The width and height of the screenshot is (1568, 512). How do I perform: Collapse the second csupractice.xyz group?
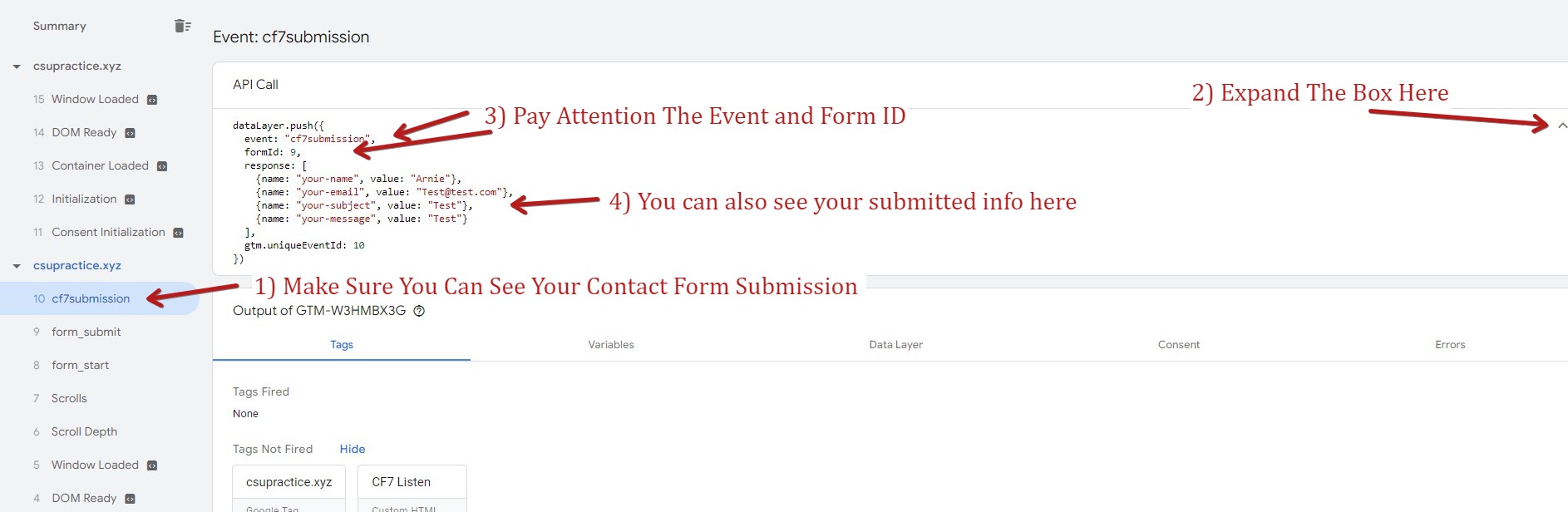click(x=17, y=266)
